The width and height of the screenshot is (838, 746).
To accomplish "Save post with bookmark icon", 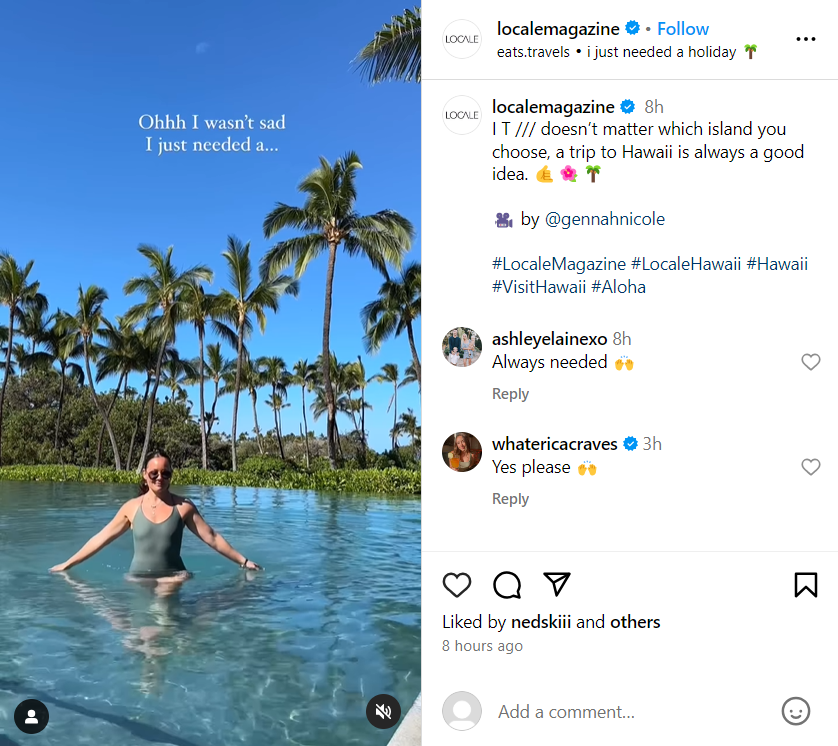I will (x=806, y=585).
